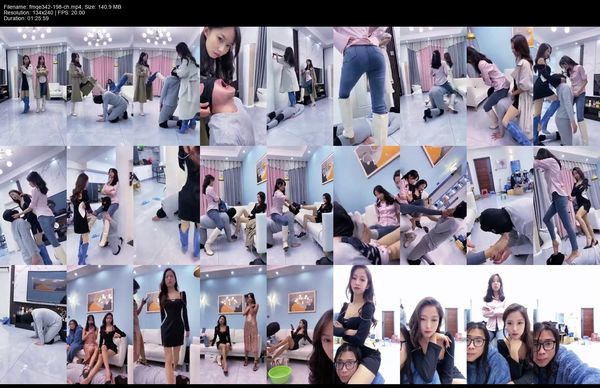Open thumbnail of woman in black dress standing

[x=166, y=324]
